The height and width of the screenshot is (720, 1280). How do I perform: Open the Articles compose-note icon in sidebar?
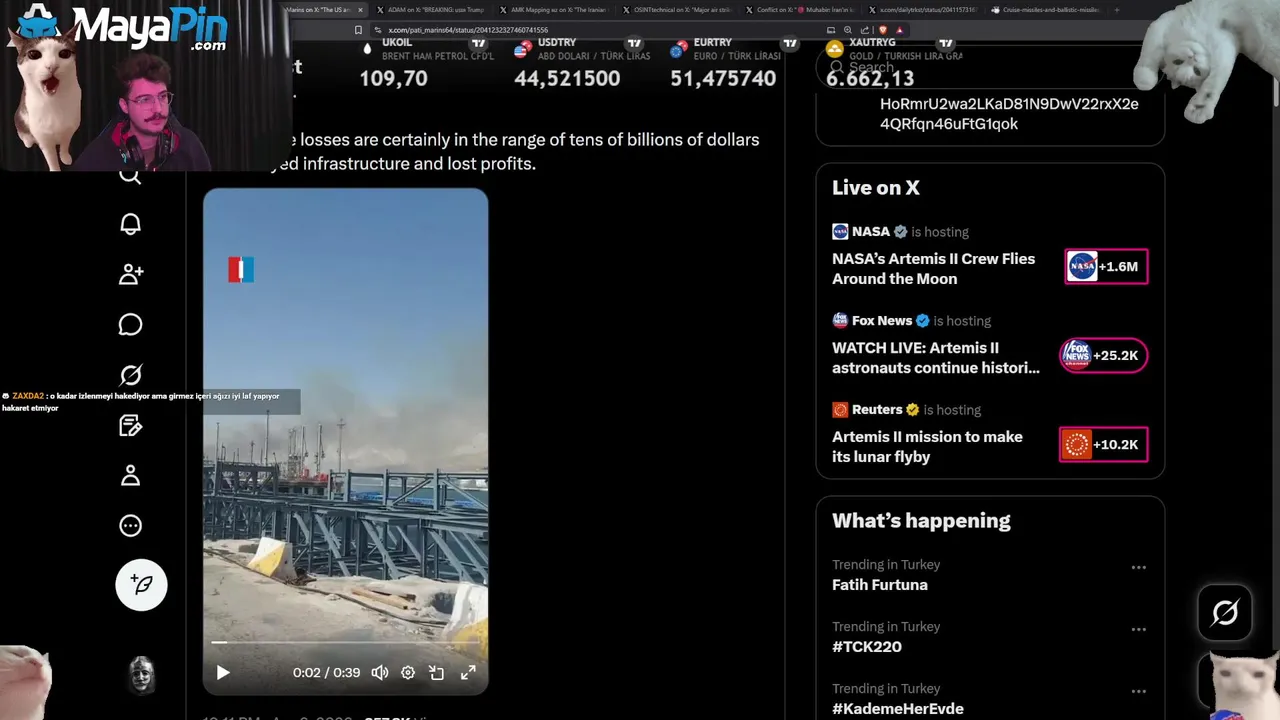(131, 426)
